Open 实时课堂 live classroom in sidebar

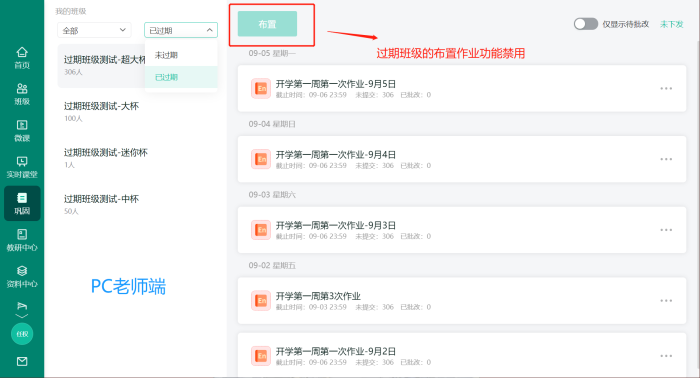(22, 167)
